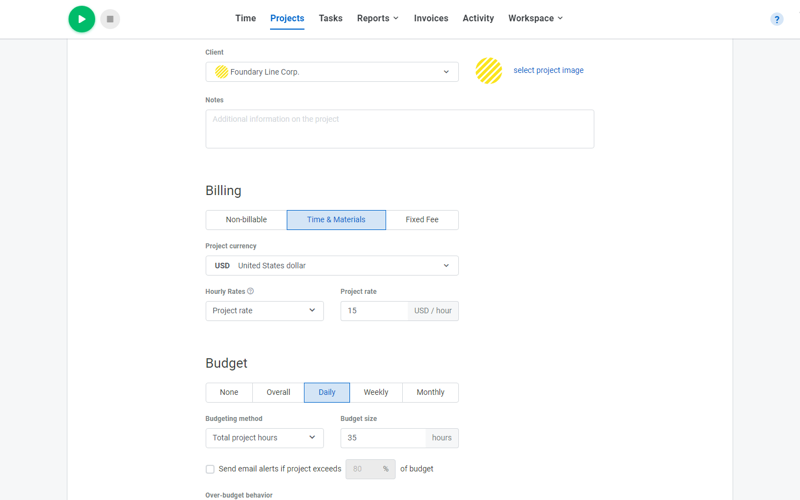Select the Non-billable billing option
The height and width of the screenshot is (500, 800).
tap(246, 220)
